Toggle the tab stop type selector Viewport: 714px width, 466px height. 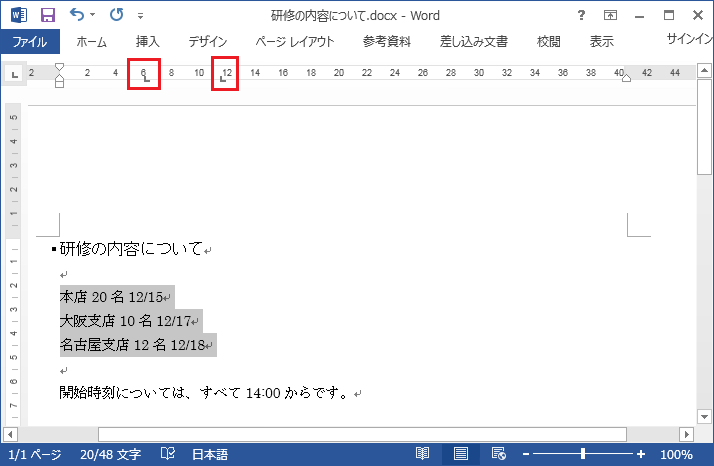(15, 74)
